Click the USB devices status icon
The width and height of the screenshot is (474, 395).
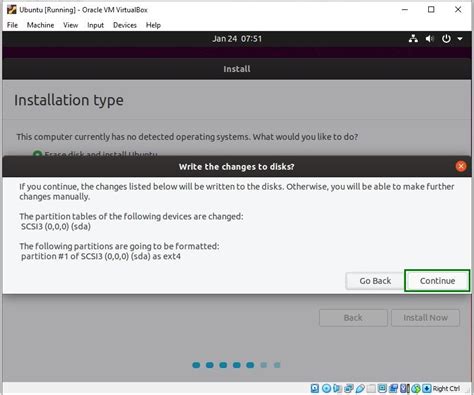(360, 388)
